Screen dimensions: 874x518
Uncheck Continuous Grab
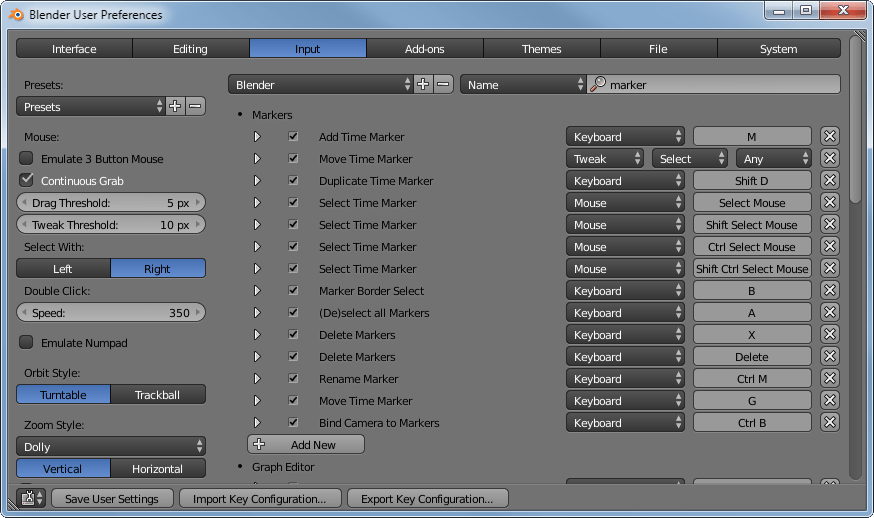pos(26,180)
